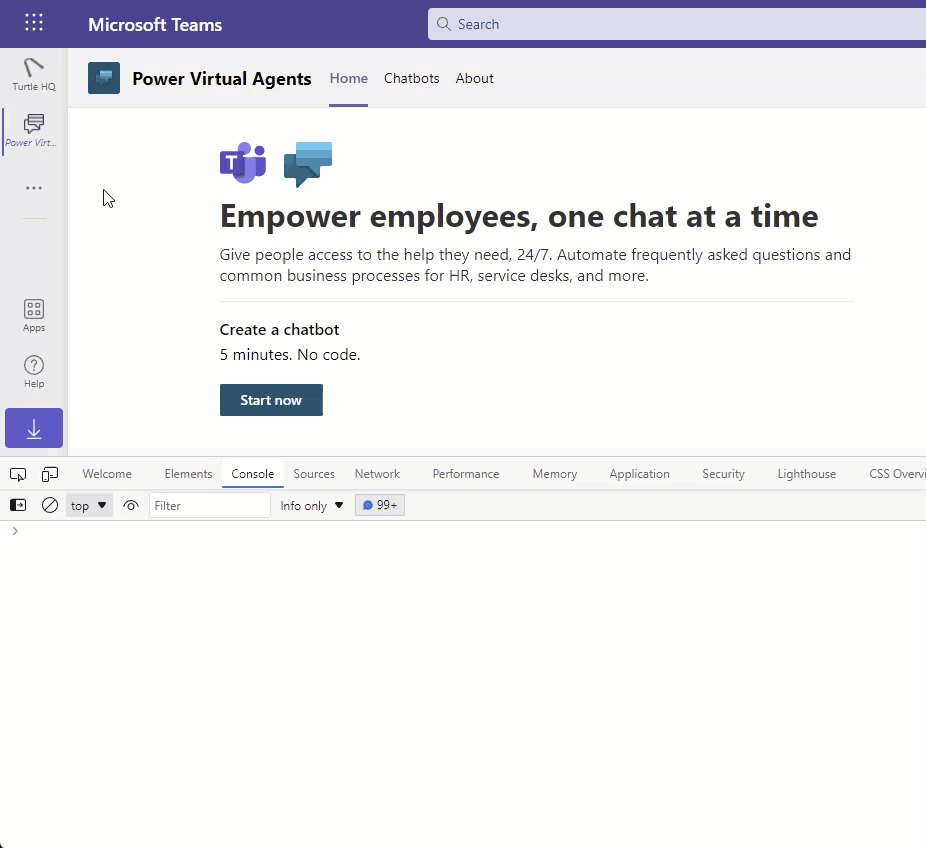Click the Create a chatbot heading
Viewport: 926px width, 848px height.
[x=279, y=330]
